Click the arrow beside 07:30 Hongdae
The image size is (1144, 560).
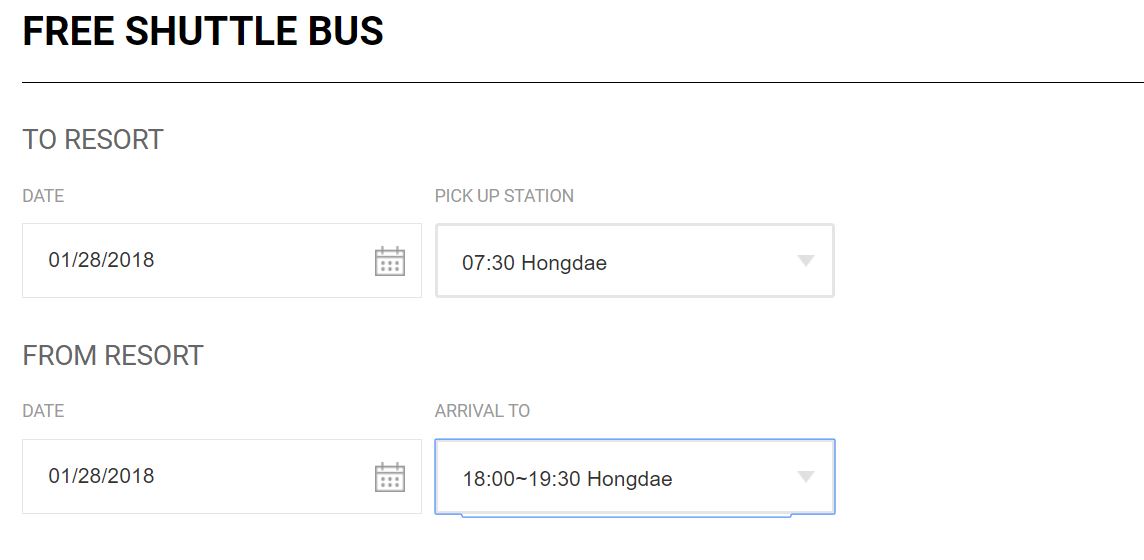click(806, 261)
